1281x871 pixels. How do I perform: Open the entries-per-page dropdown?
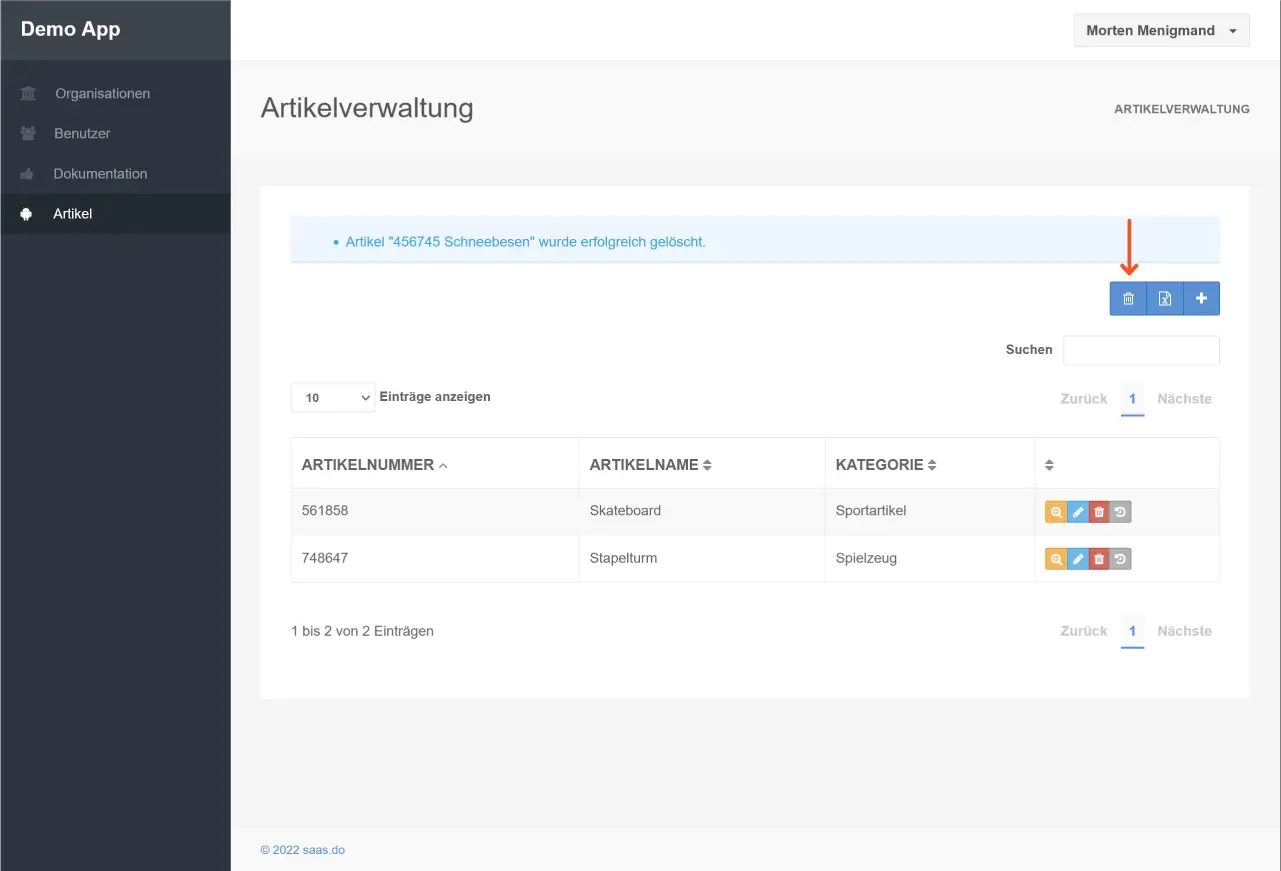pos(333,398)
